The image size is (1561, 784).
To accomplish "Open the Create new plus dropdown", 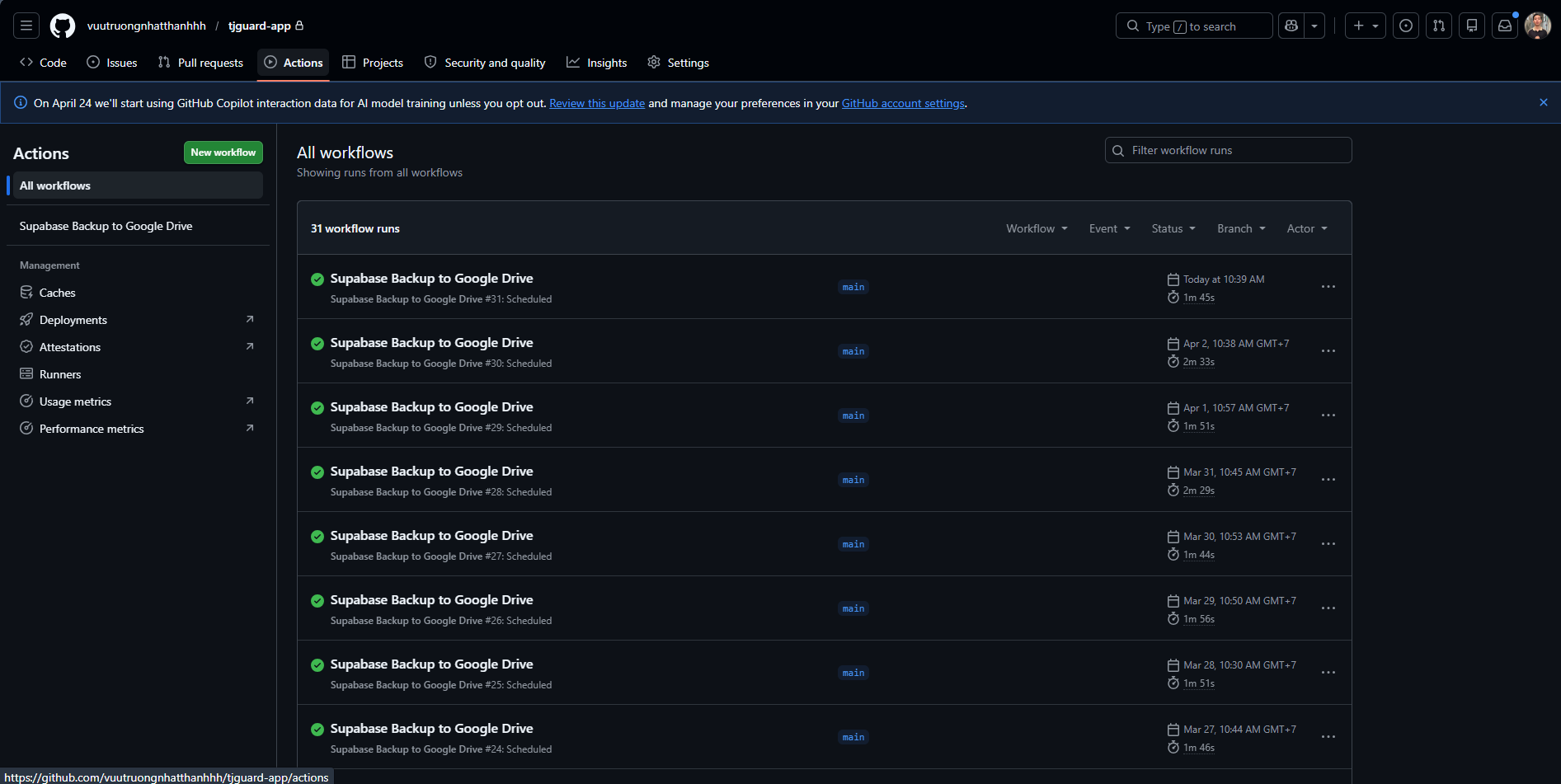I will pyautogui.click(x=1365, y=26).
